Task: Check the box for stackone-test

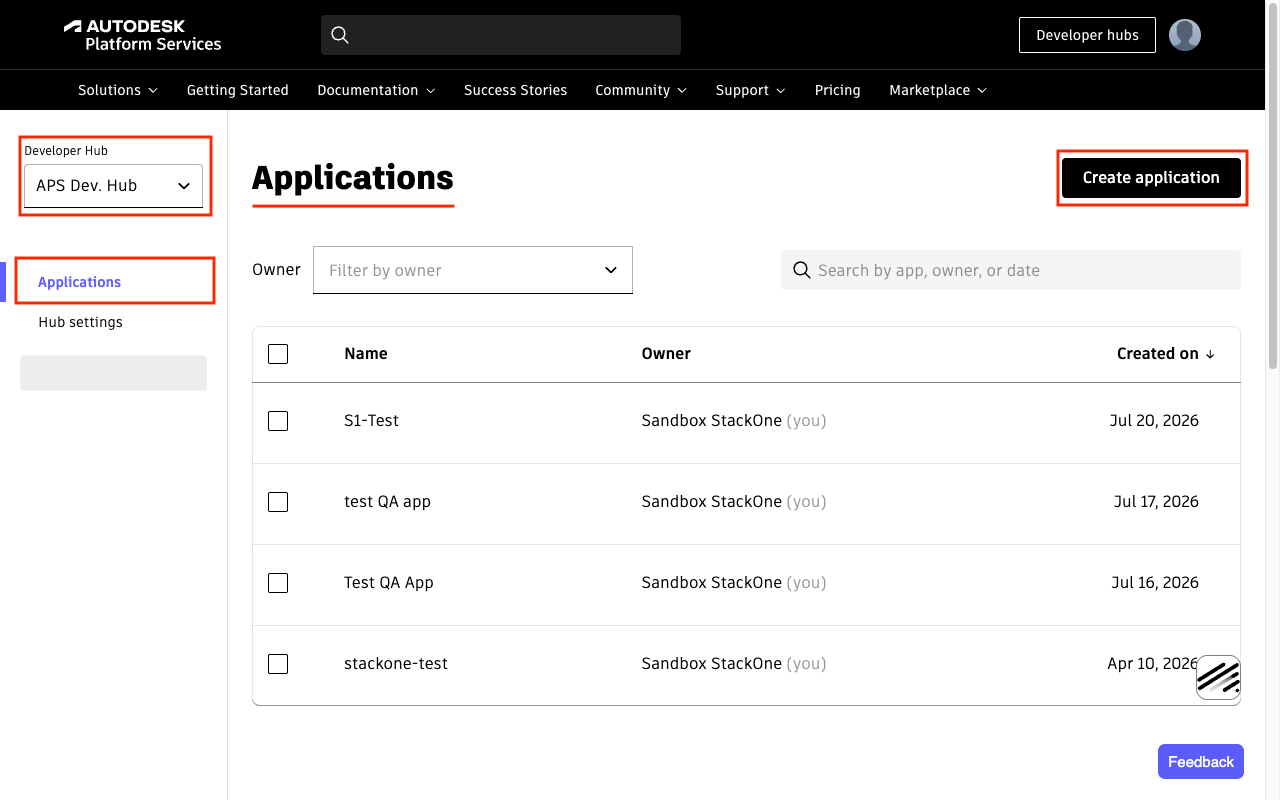Action: point(278,664)
